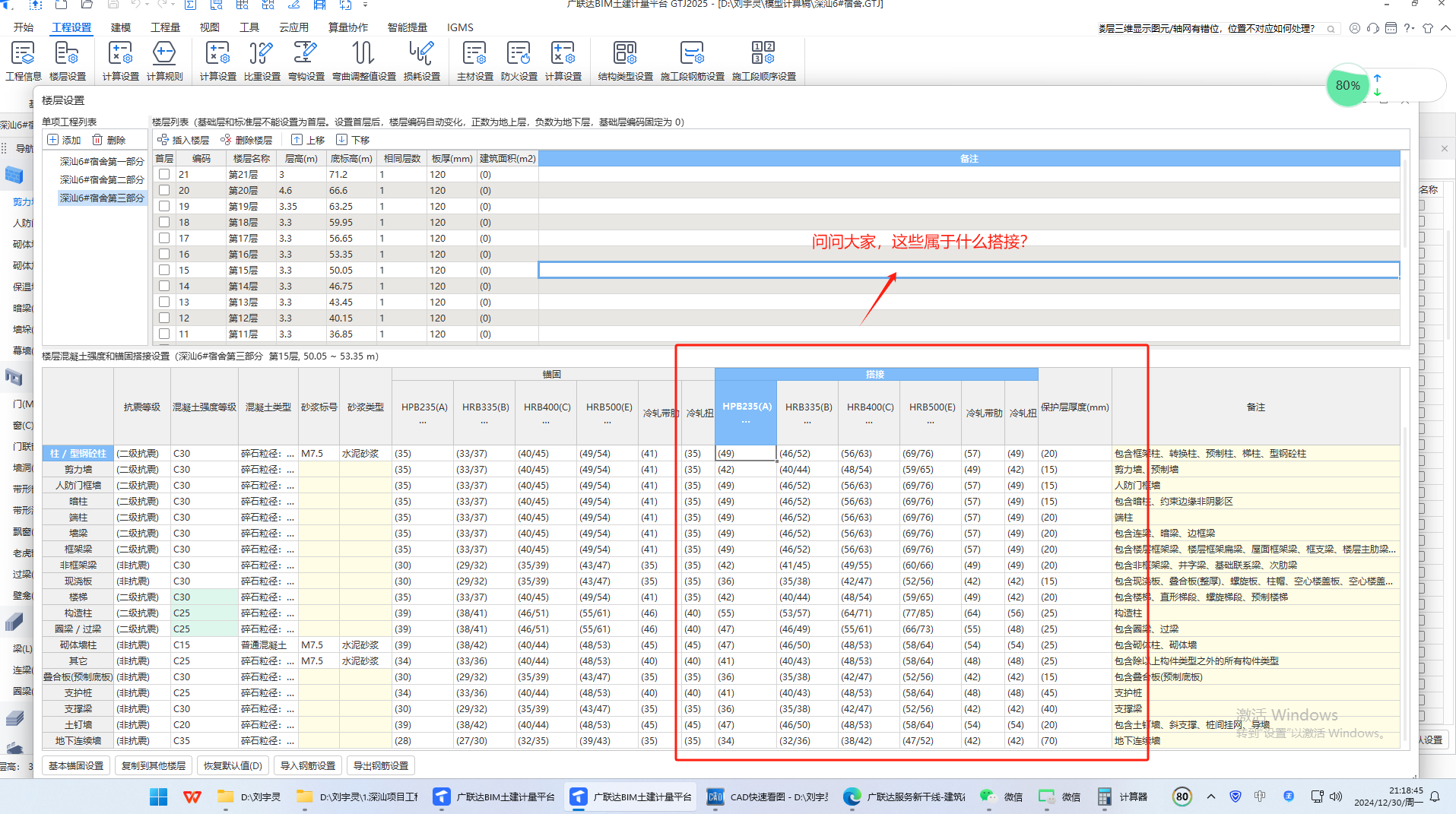Open 混凝土类型 options for 柱 row

290,454
